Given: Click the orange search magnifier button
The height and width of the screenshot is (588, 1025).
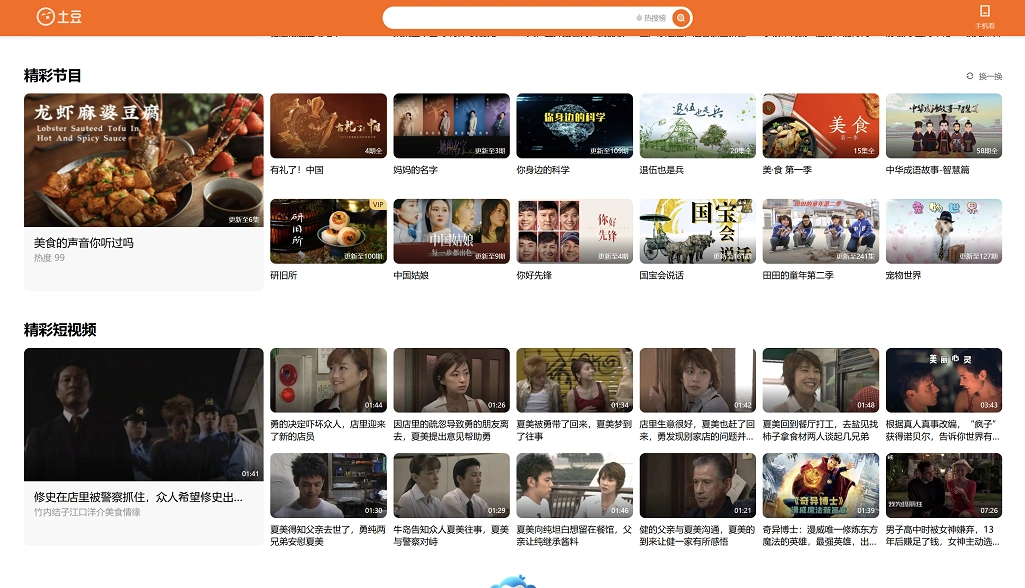Looking at the screenshot, I should point(681,18).
